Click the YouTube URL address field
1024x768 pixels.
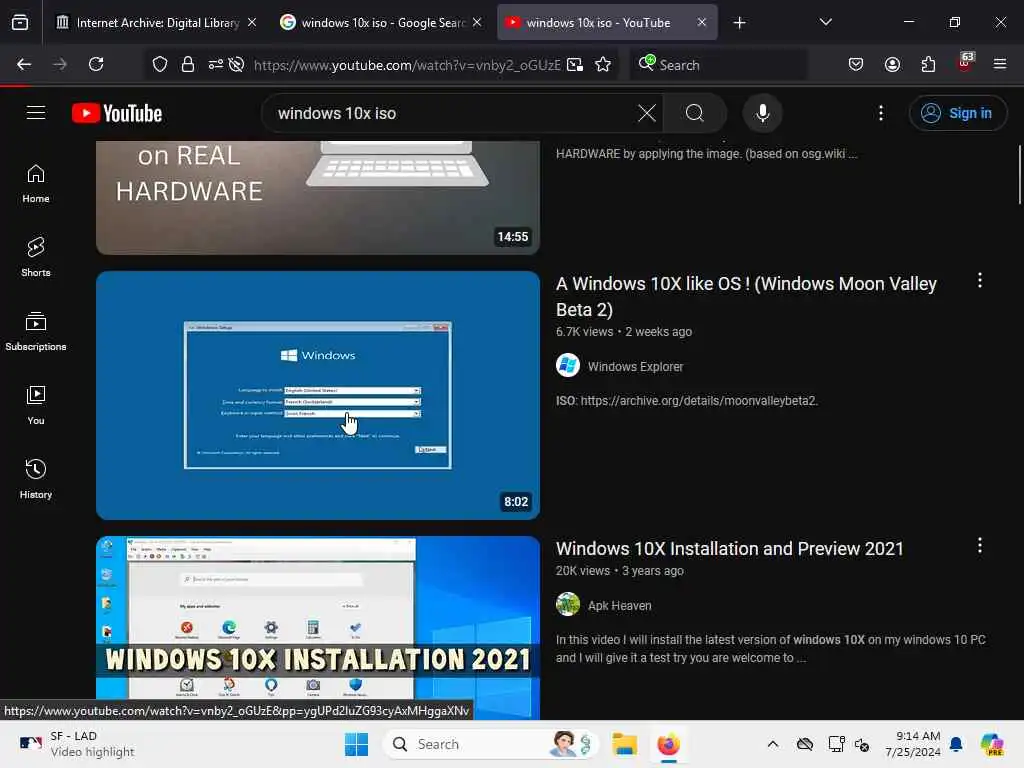tap(407, 65)
